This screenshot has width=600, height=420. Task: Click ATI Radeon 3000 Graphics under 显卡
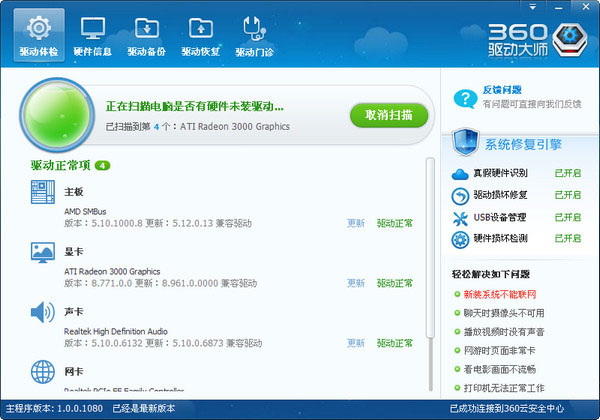[112, 272]
